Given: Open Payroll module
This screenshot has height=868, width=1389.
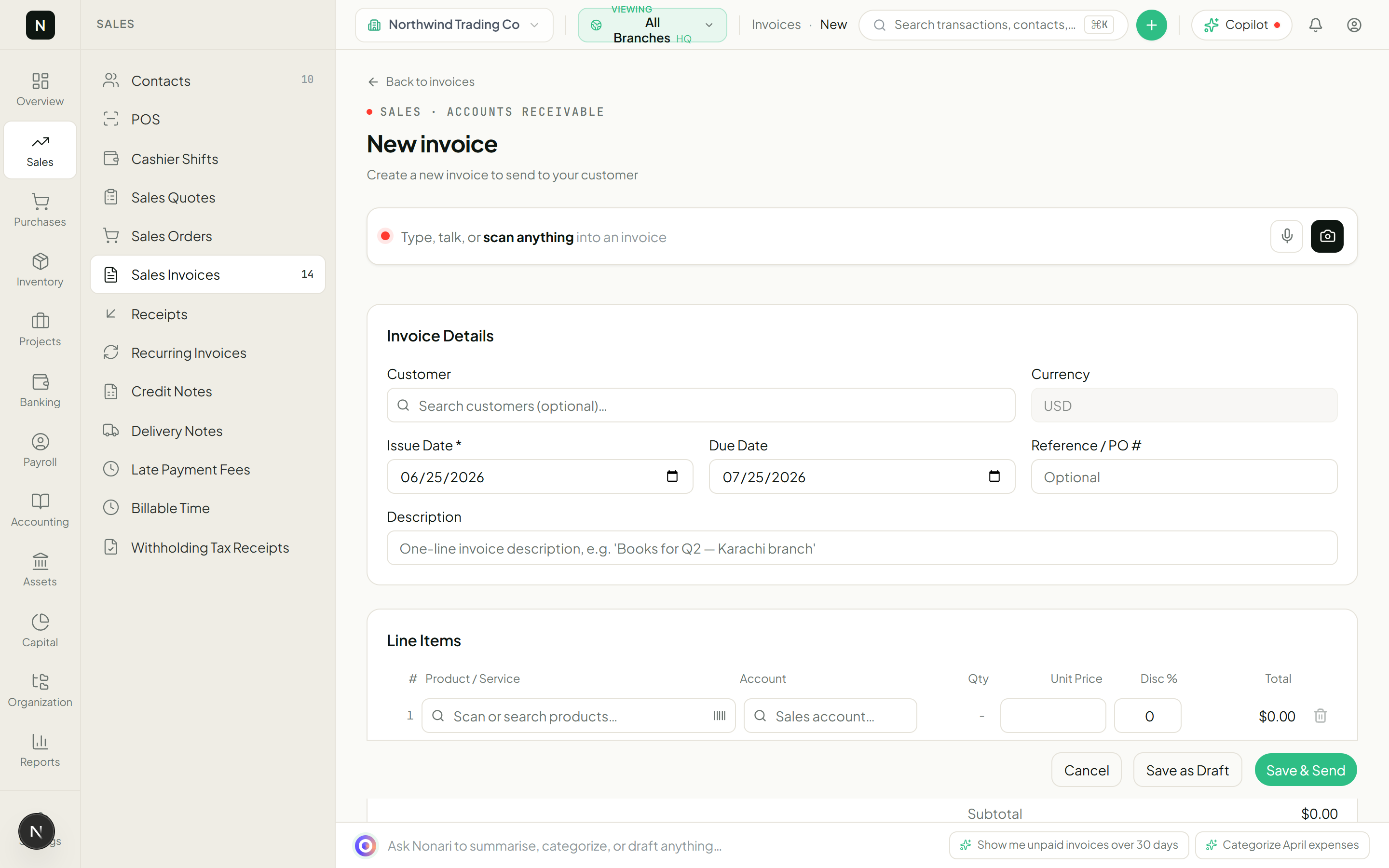Looking at the screenshot, I should pyautogui.click(x=40, y=450).
